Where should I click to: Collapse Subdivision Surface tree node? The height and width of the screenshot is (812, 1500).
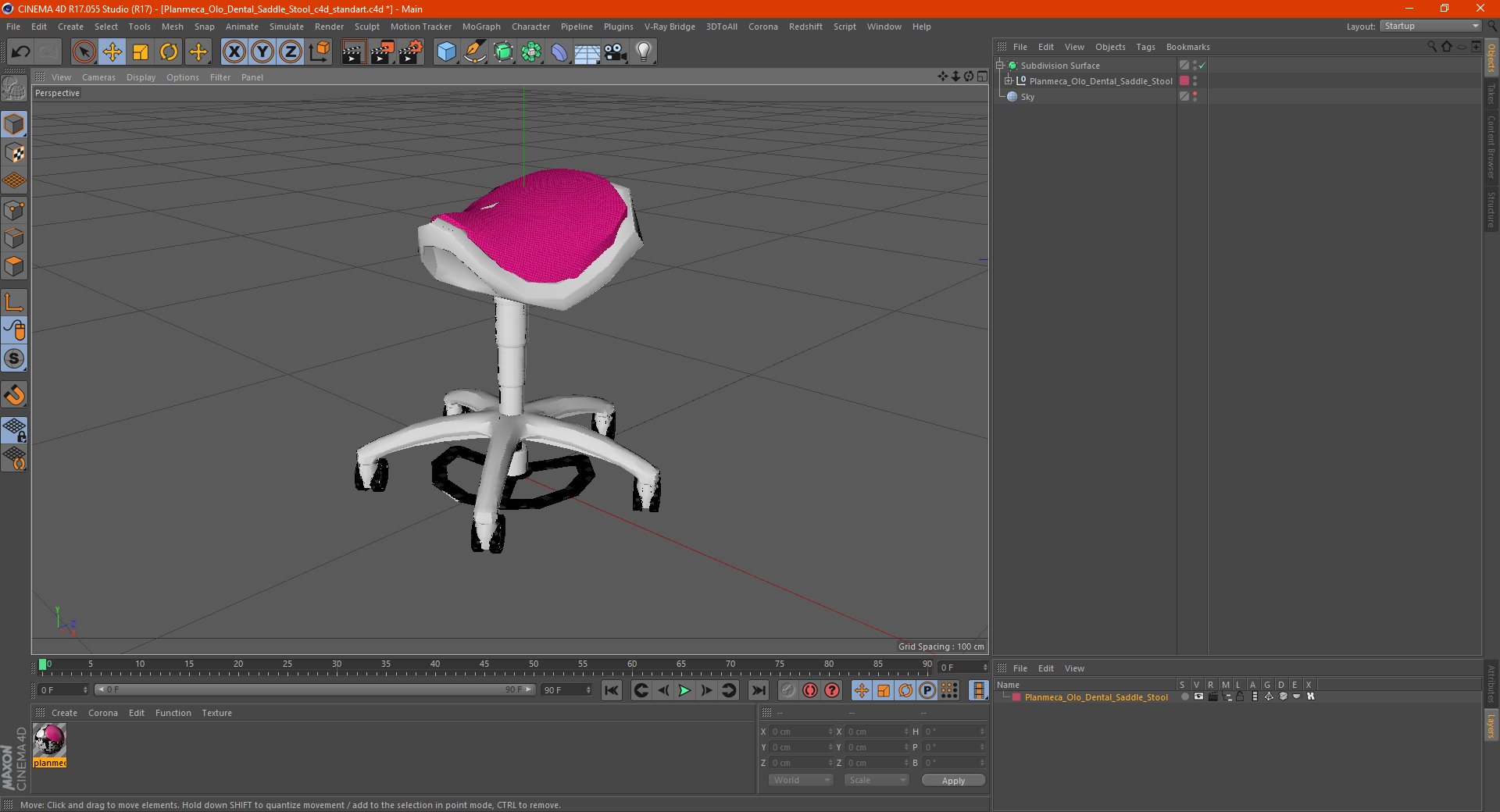1000,66
